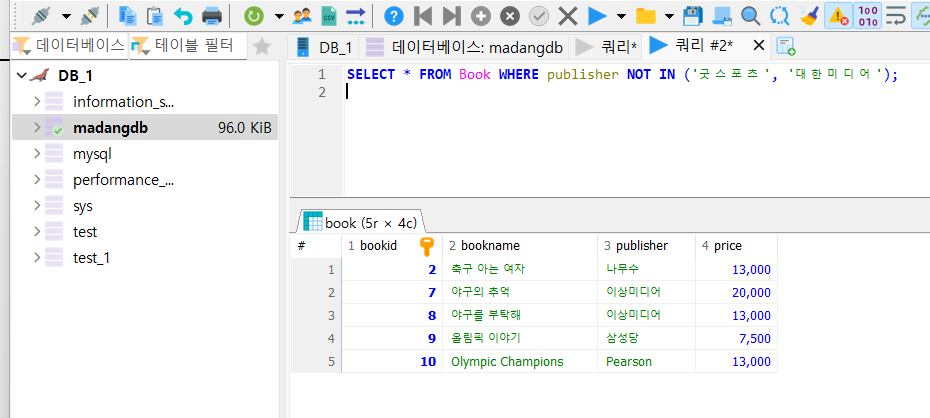Expand the madangdb database node
Image resolution: width=930 pixels, height=418 pixels.
click(x=37, y=127)
